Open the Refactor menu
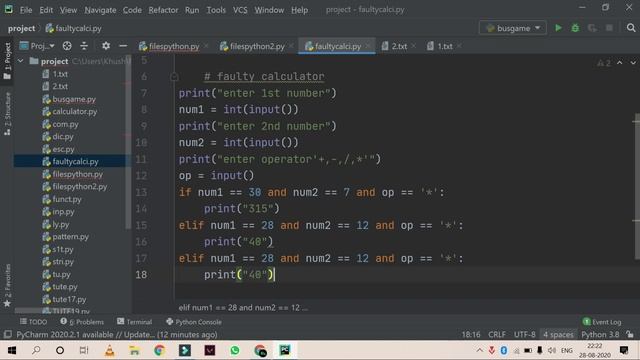The width and height of the screenshot is (640, 360). 163,10
